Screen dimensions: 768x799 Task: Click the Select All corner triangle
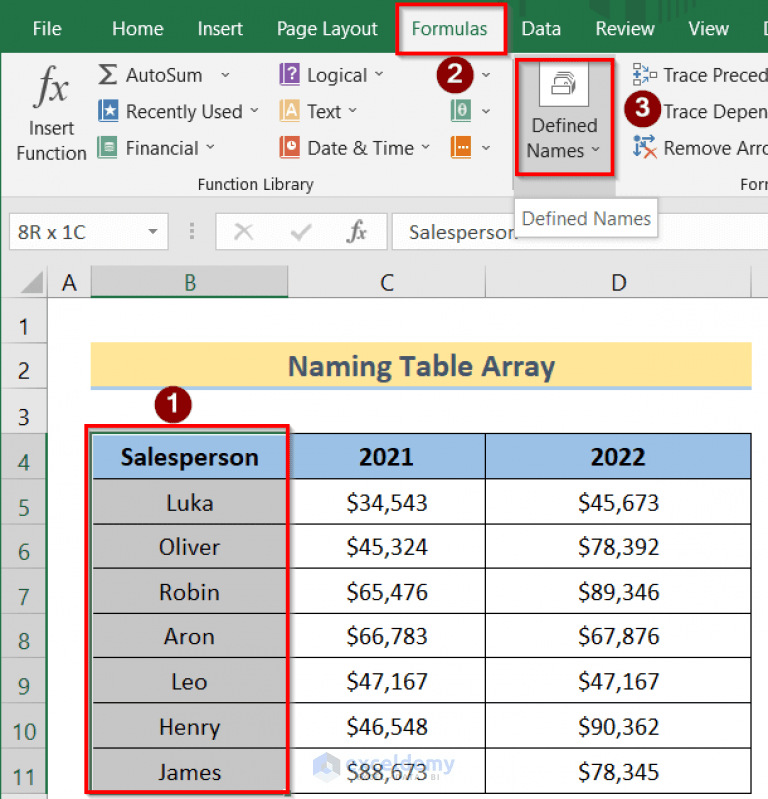click(32, 282)
